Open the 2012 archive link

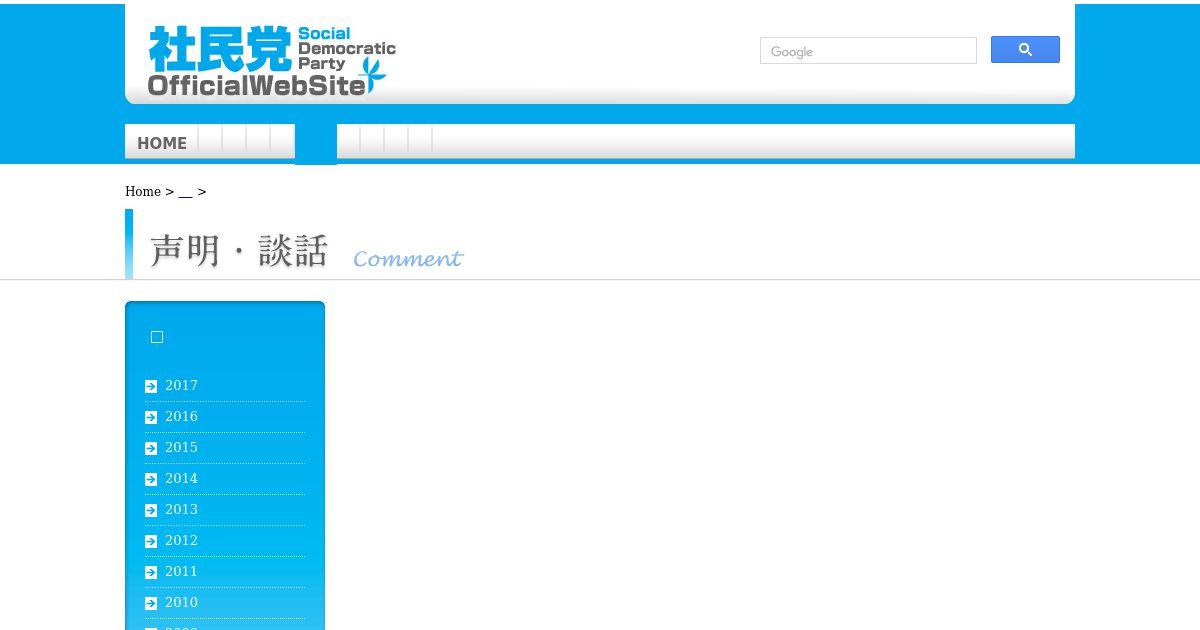(x=181, y=540)
